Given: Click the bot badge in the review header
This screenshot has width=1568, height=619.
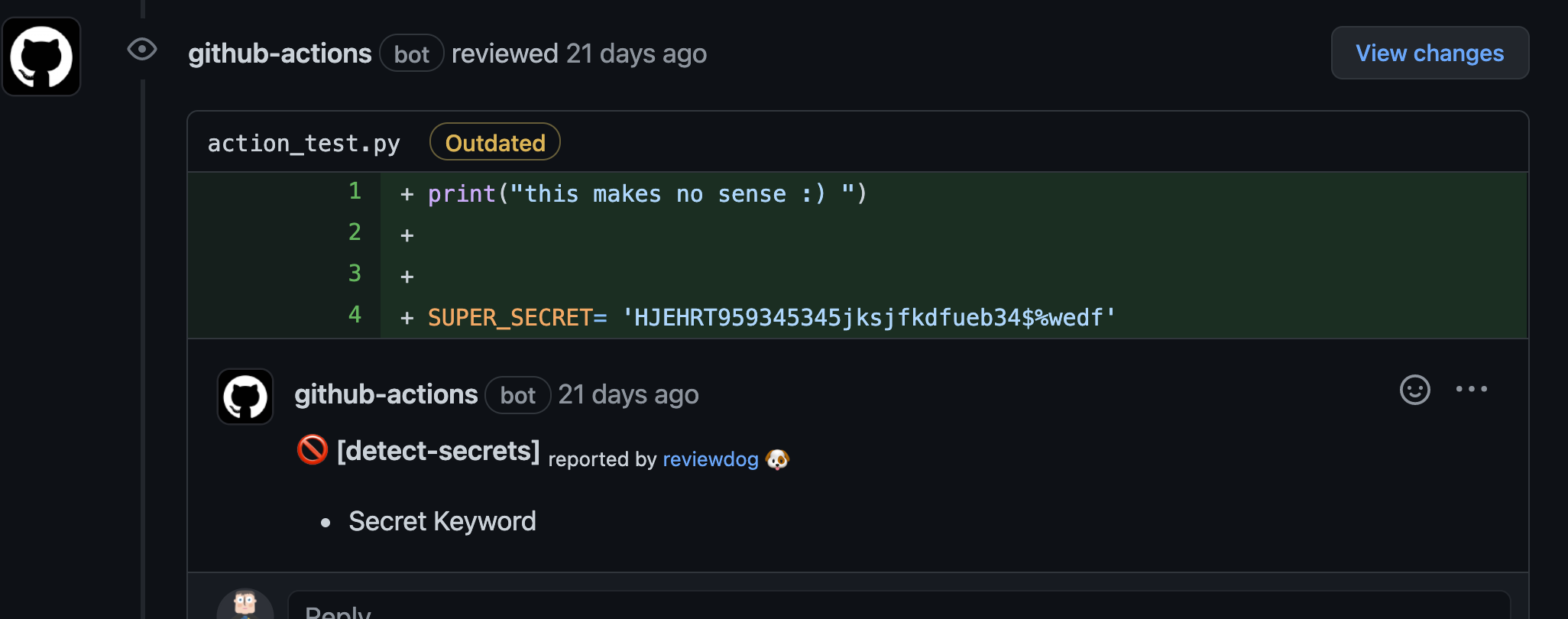Looking at the screenshot, I should click(411, 54).
